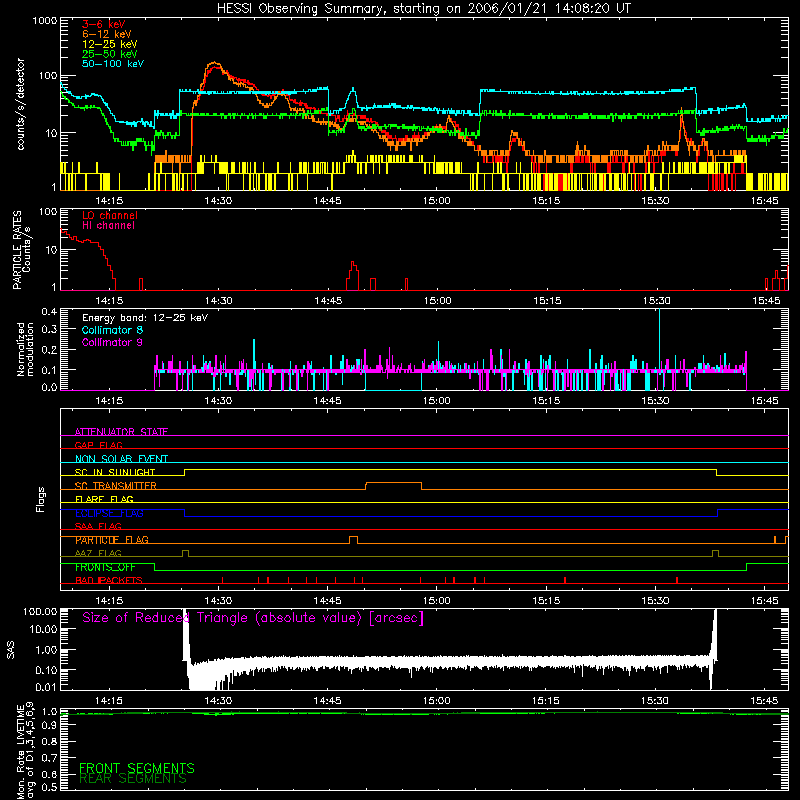Click the ECLIPSE FLAG label

109,513
